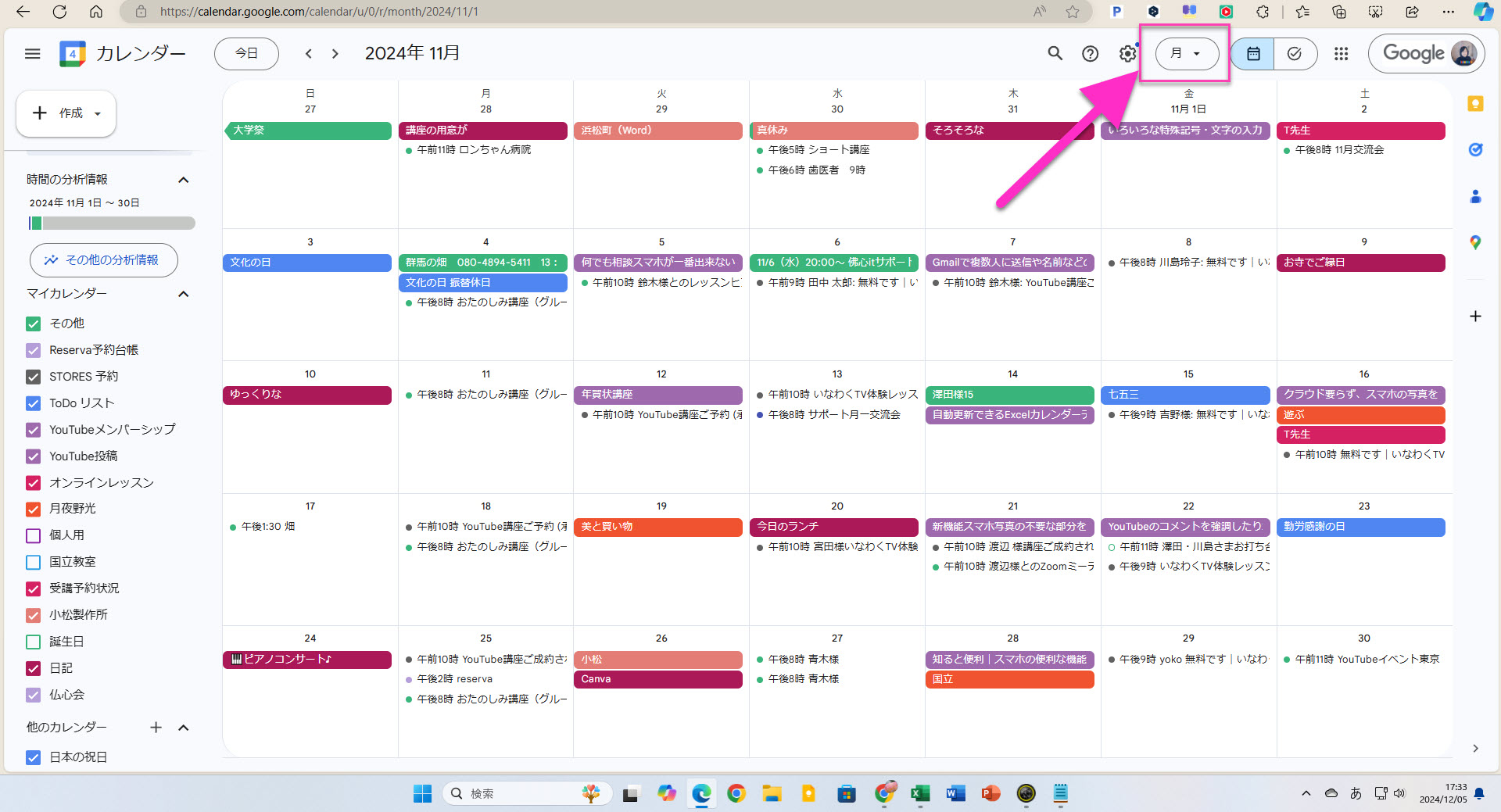
Task: Open the settings gear menu
Action: 1127,53
